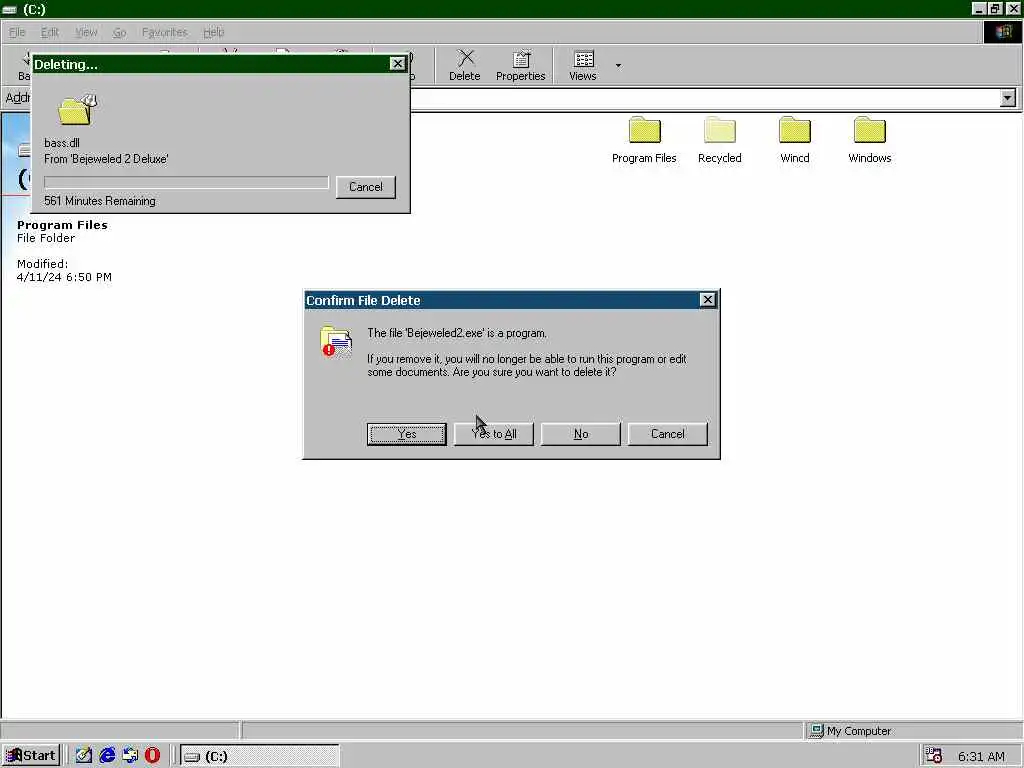Click the Windows logo throbber icon
The height and width of the screenshot is (768, 1024).
(x=1002, y=32)
